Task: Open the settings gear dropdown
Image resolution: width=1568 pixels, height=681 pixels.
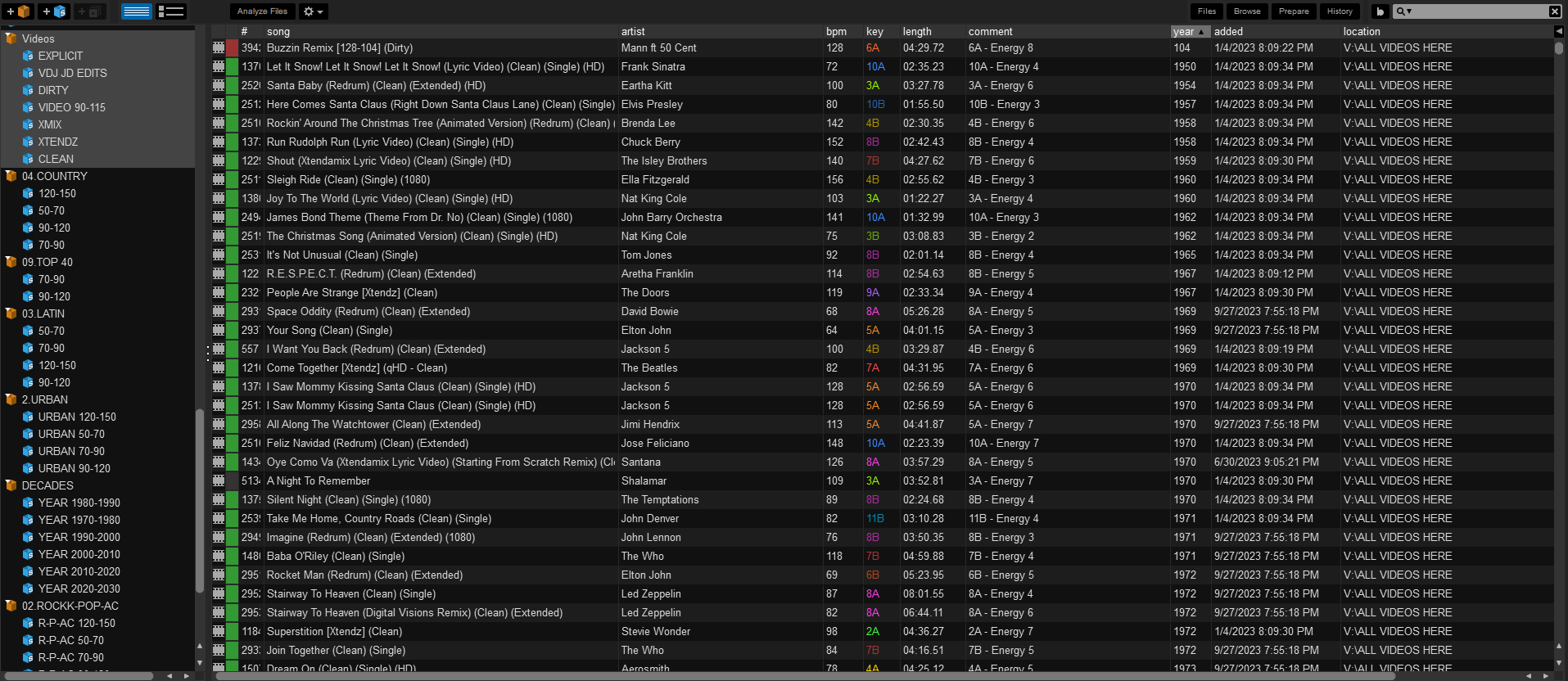Action: pyautogui.click(x=313, y=11)
